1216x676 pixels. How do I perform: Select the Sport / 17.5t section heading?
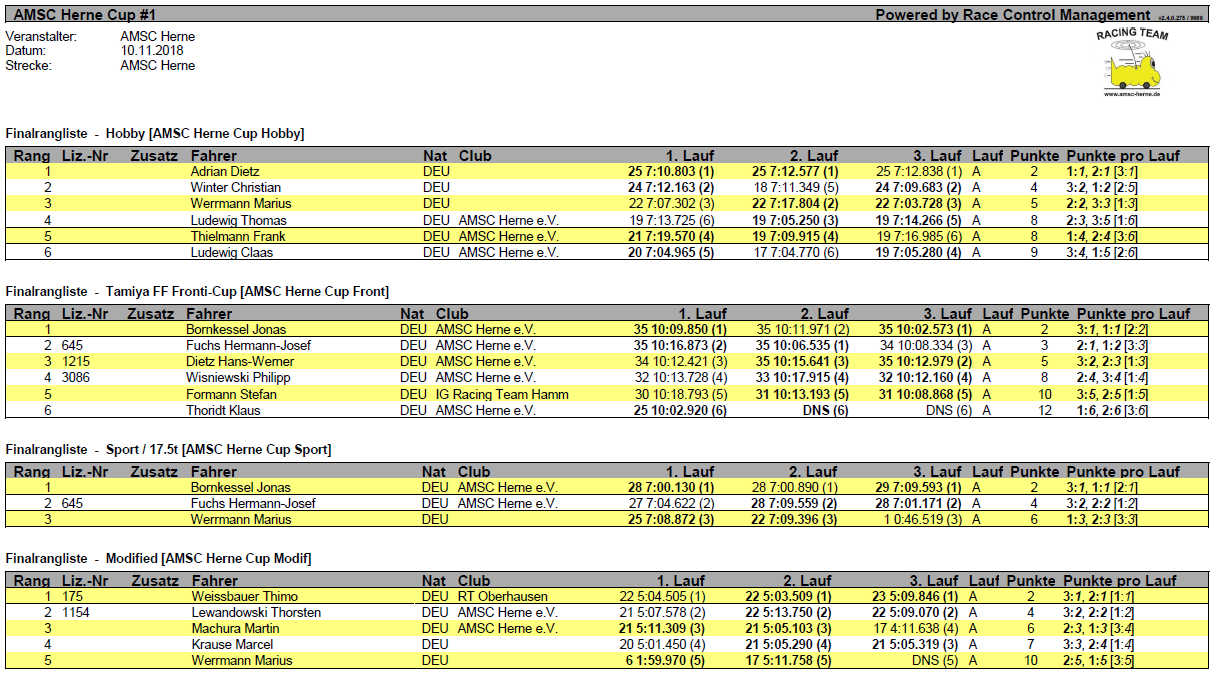(168, 449)
